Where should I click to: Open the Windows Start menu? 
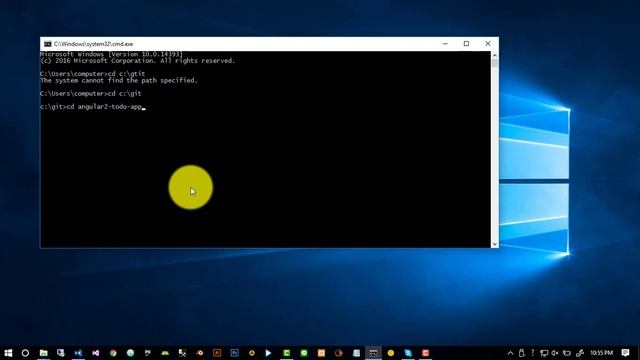(x=8, y=353)
